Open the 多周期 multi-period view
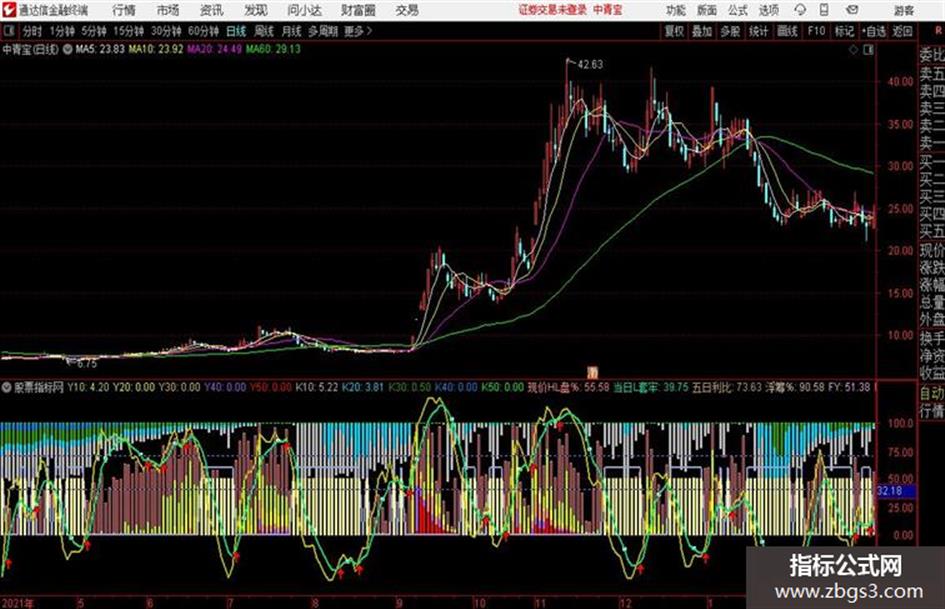The height and width of the screenshot is (609, 945). (323, 31)
